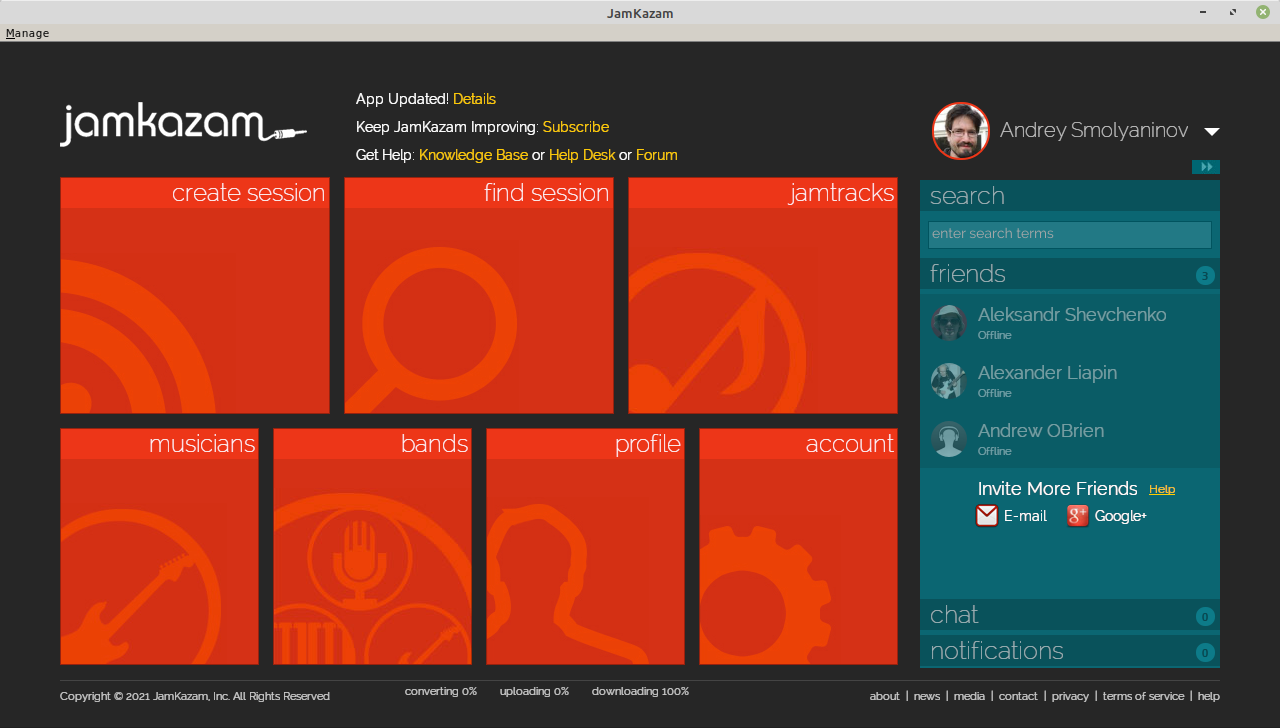Click the help footer link

[x=1208, y=696]
